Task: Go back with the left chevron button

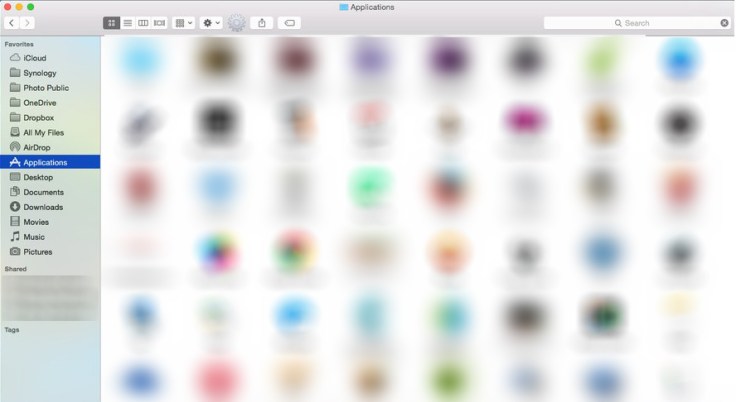Action: coord(12,23)
